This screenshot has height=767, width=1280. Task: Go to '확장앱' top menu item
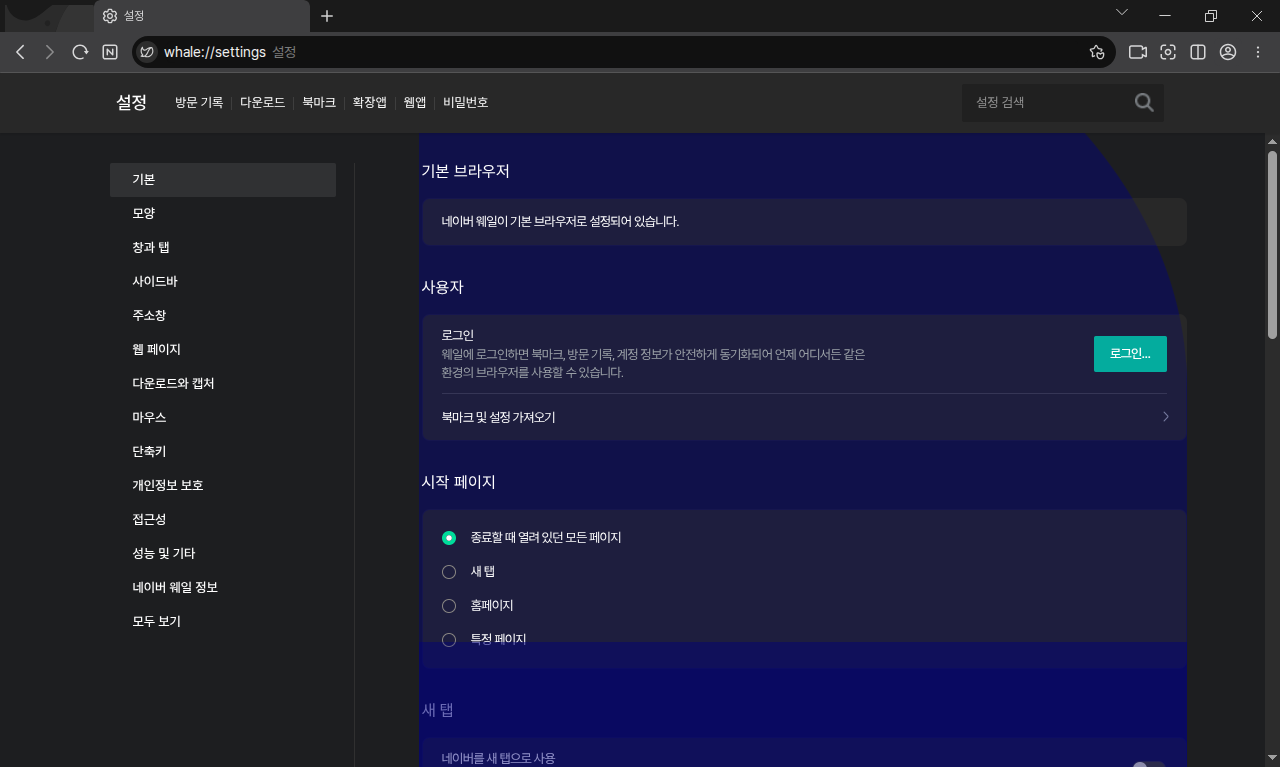pyautogui.click(x=369, y=102)
